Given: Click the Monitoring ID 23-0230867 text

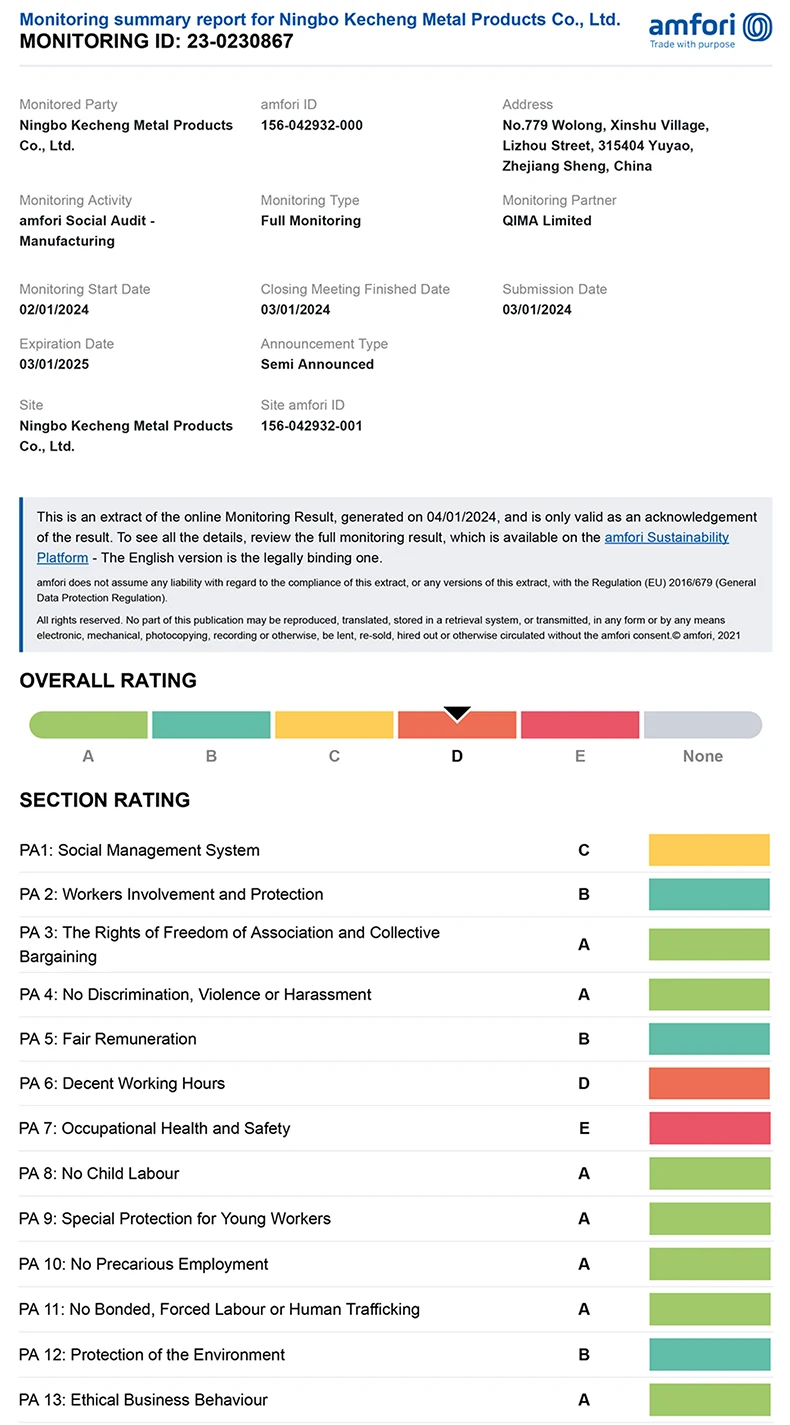Looking at the screenshot, I should click(x=157, y=42).
